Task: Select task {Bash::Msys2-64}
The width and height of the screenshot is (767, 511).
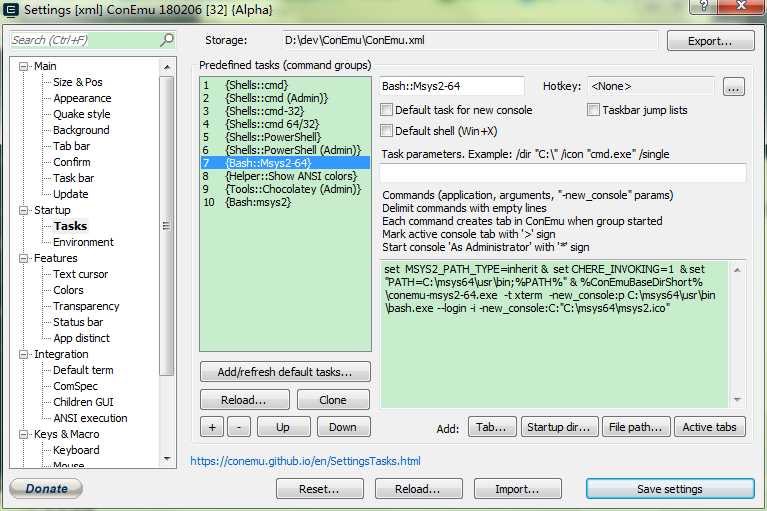Action: click(285, 163)
